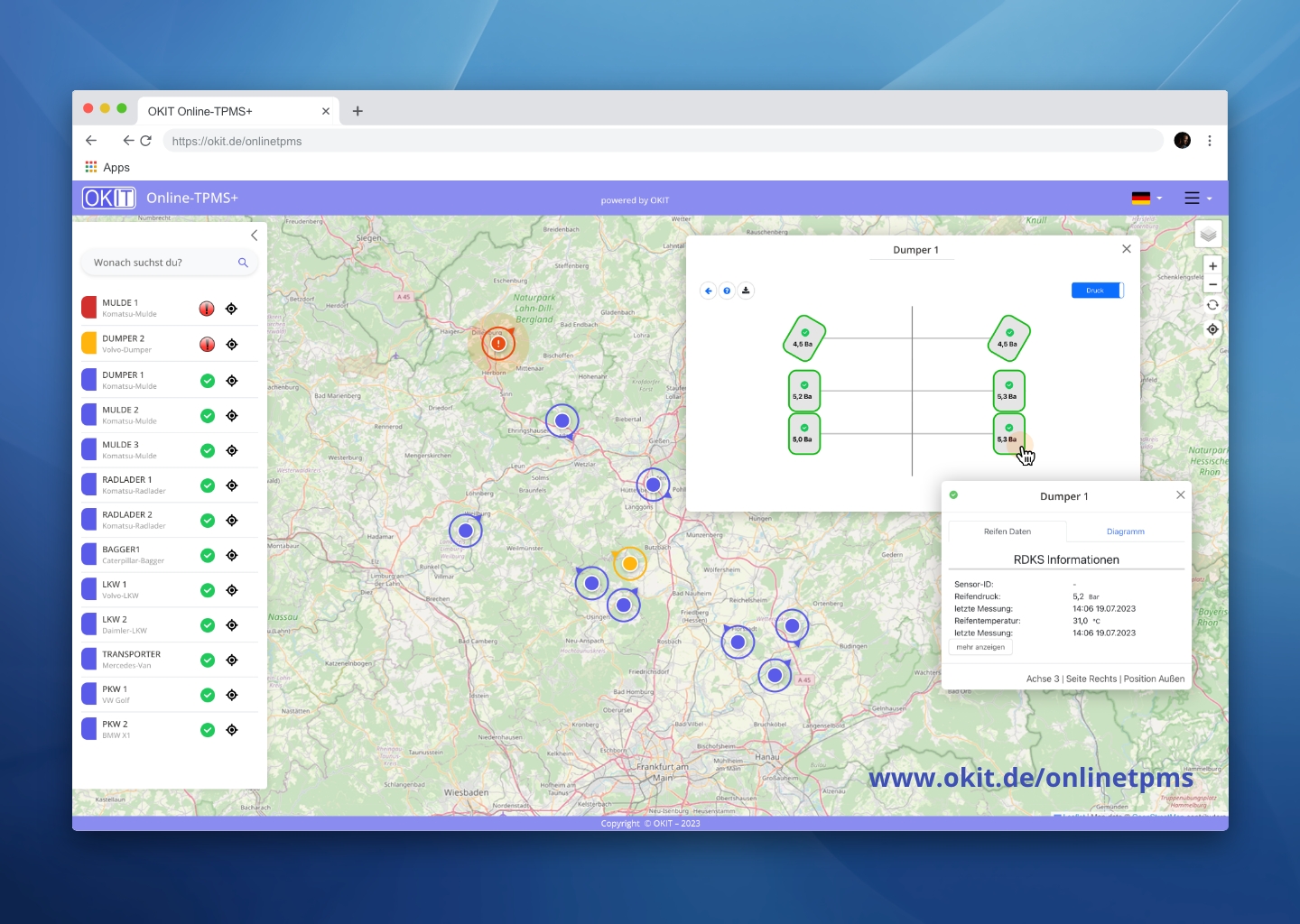Click the browser profile avatar
This screenshot has width=1300, height=924.
1183,141
